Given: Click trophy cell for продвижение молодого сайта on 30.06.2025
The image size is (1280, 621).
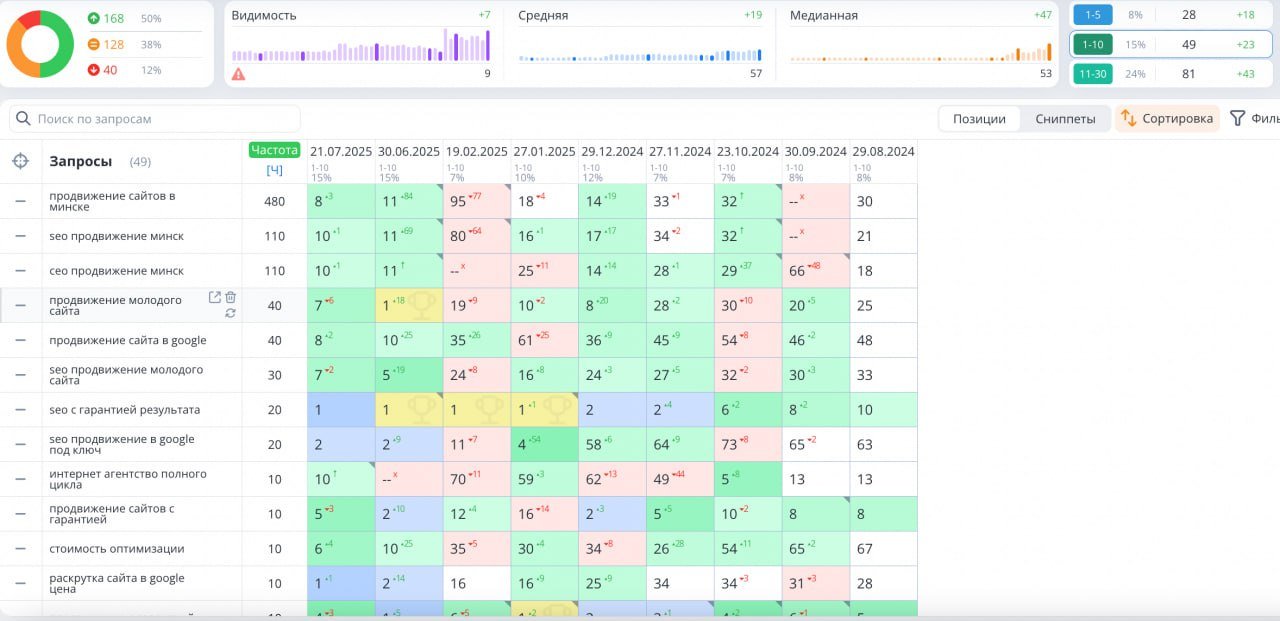Looking at the screenshot, I should pos(409,305).
